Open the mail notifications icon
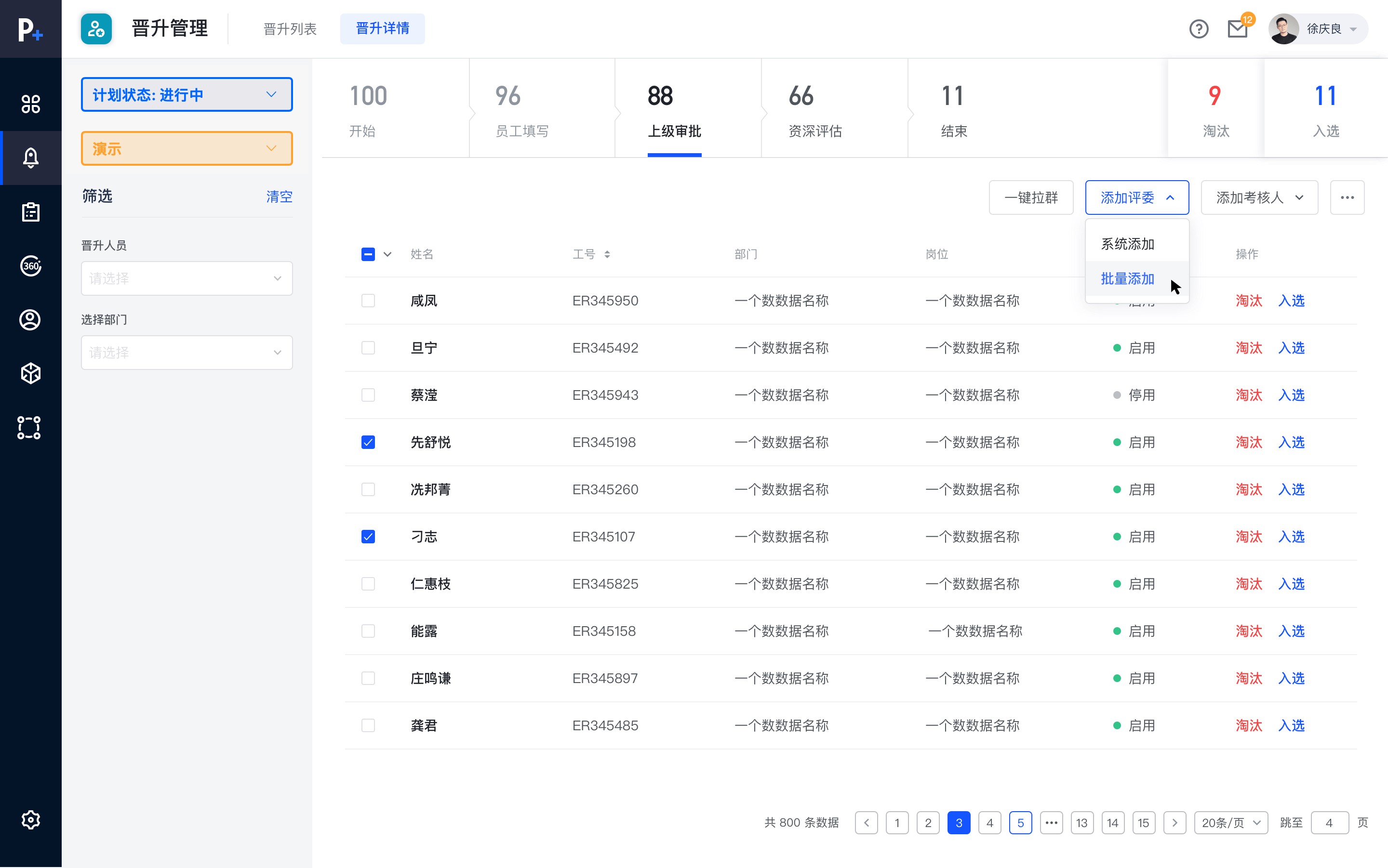 (x=1238, y=29)
